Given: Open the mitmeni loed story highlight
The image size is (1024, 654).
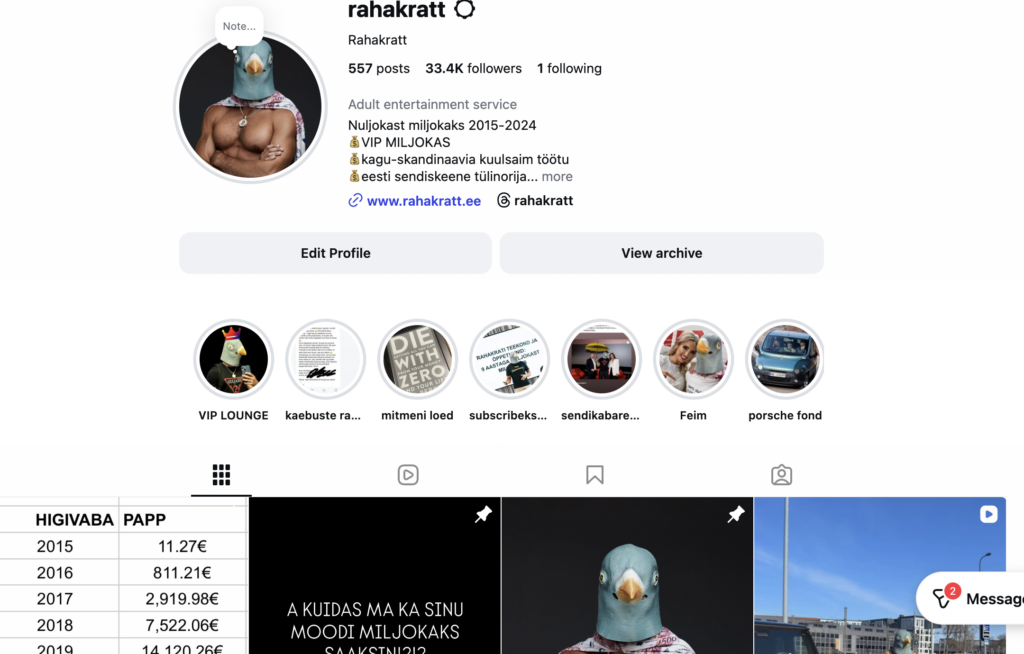Looking at the screenshot, I should 417,359.
